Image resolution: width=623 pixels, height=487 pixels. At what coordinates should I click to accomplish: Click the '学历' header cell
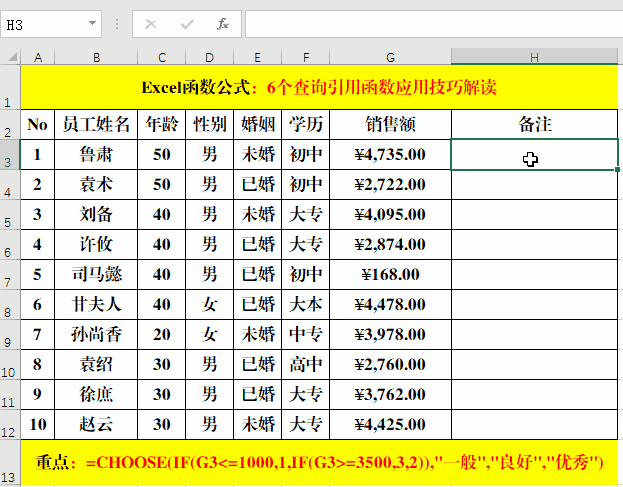[306, 125]
